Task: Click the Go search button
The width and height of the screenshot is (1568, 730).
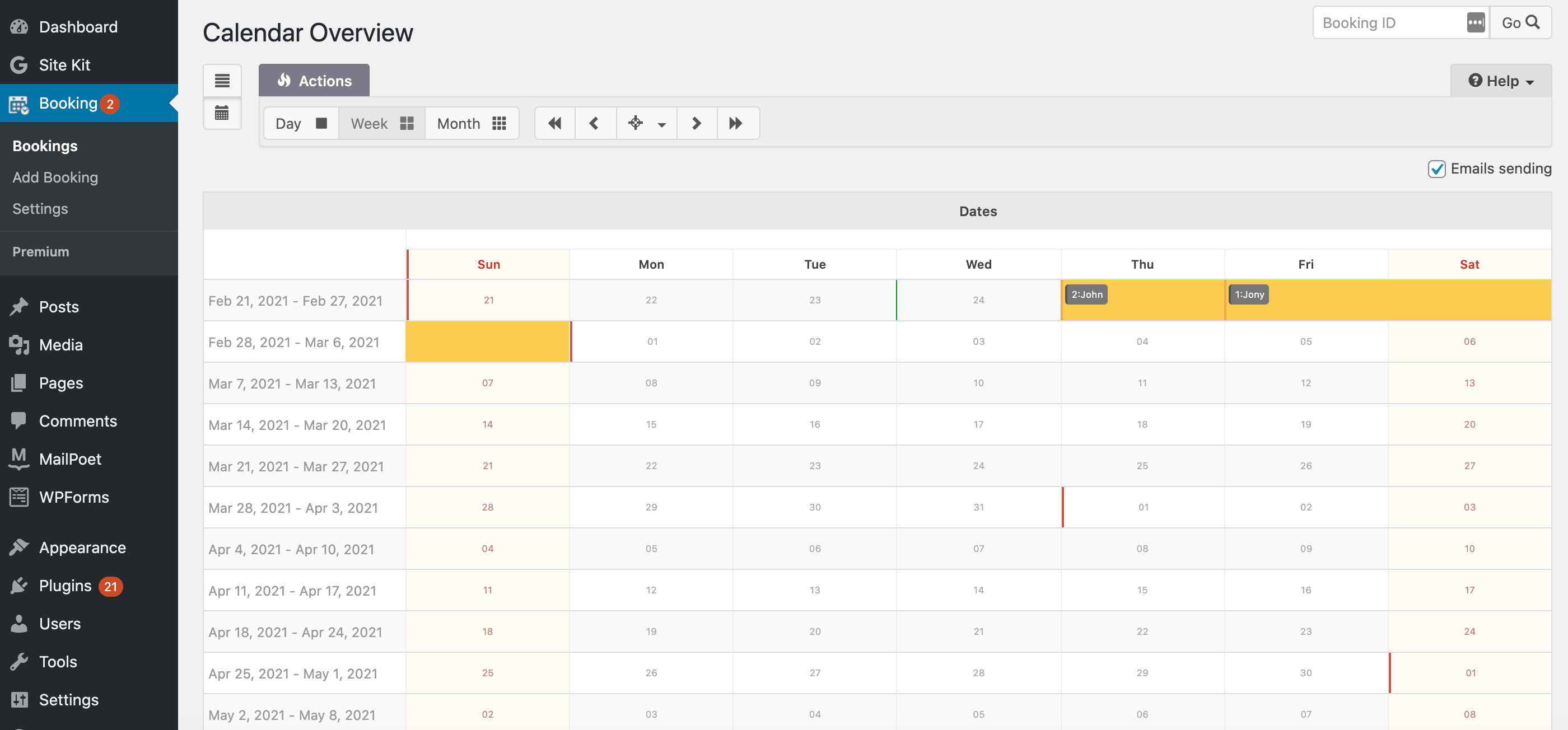Action: tap(1520, 23)
